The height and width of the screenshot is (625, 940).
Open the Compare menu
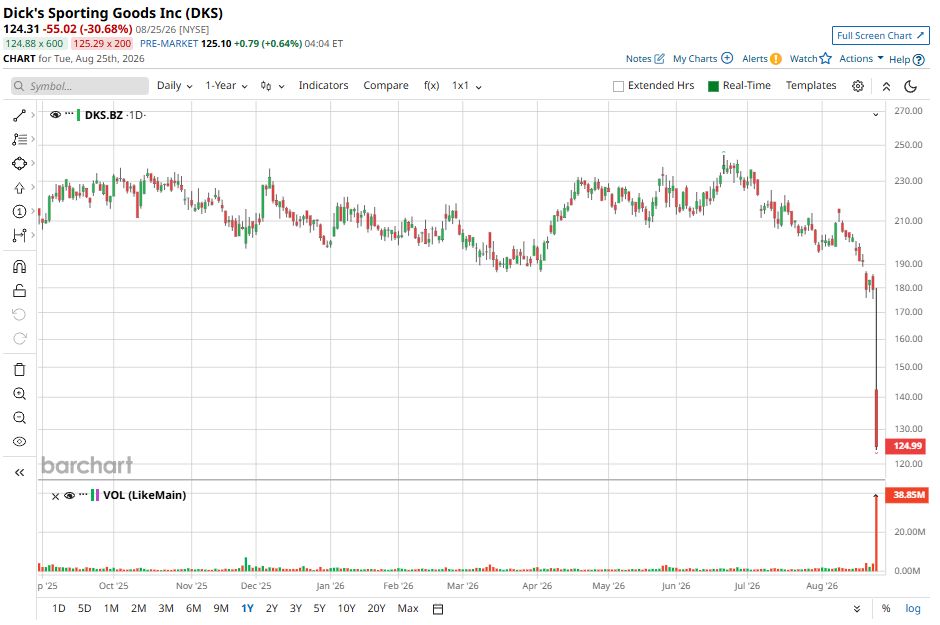(x=385, y=86)
